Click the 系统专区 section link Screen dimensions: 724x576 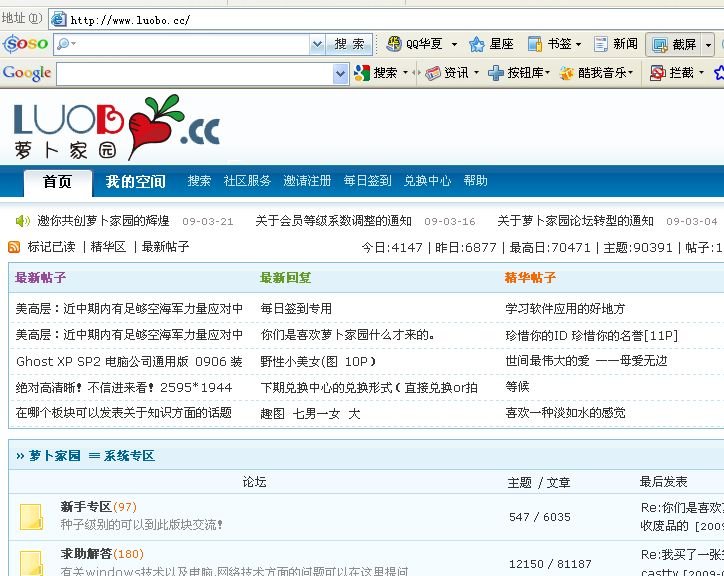coord(129,456)
